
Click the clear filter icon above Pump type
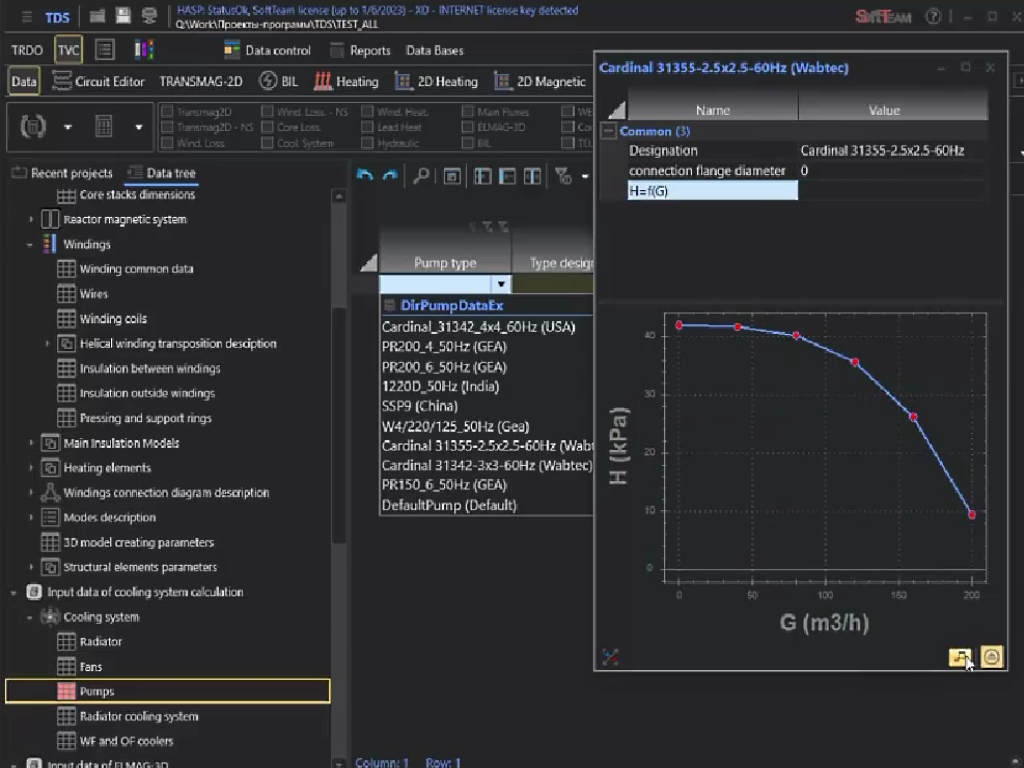click(488, 227)
